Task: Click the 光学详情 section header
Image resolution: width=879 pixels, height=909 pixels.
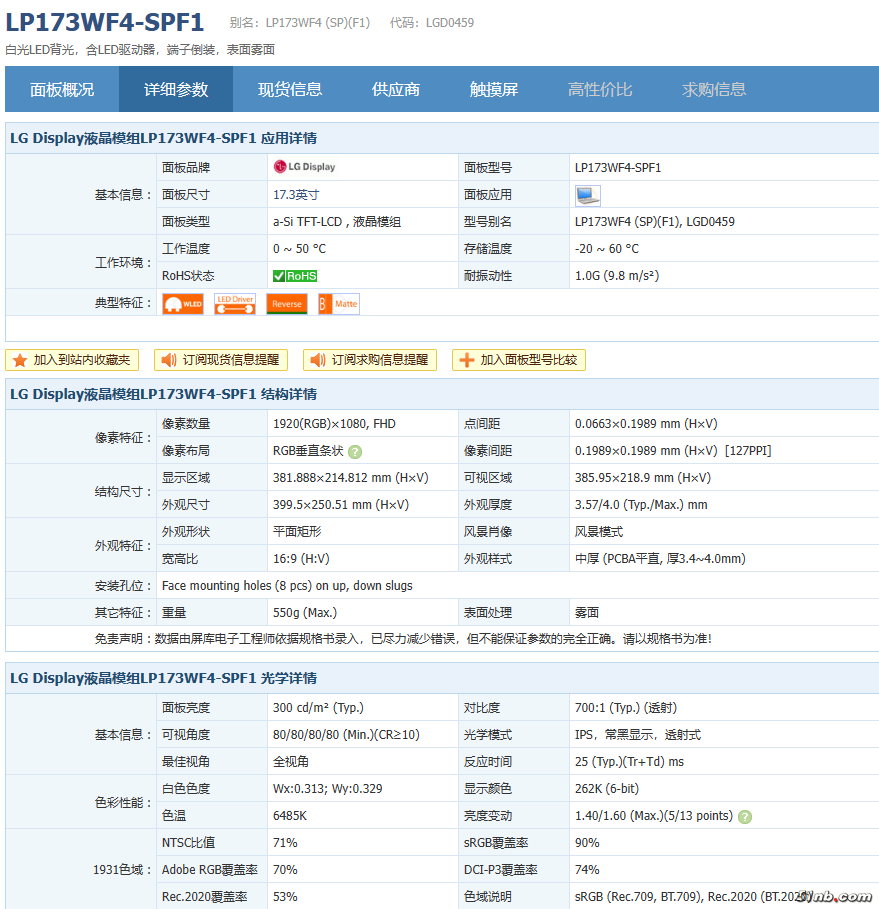Action: click(164, 678)
